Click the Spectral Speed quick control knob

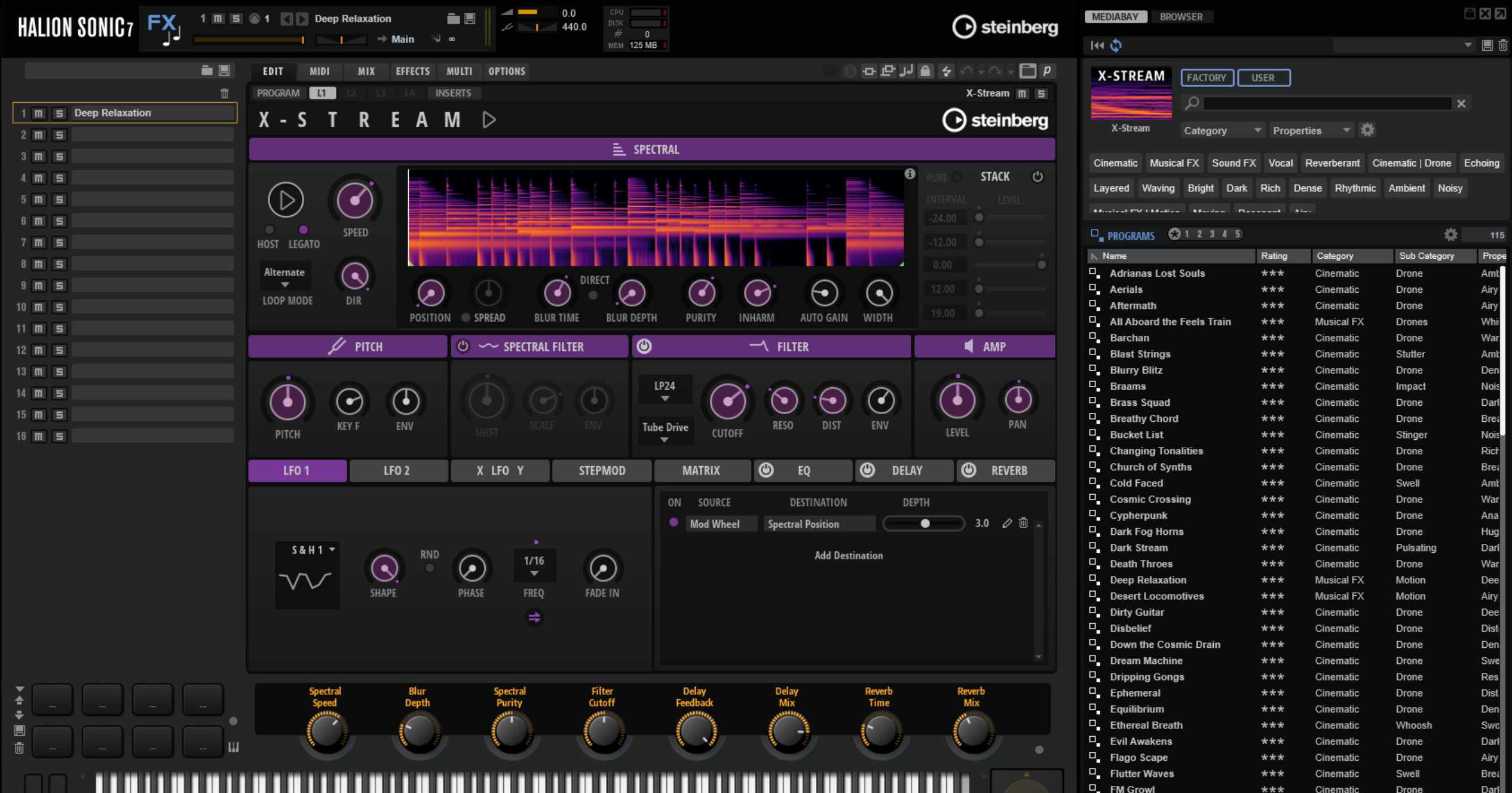pyautogui.click(x=326, y=730)
